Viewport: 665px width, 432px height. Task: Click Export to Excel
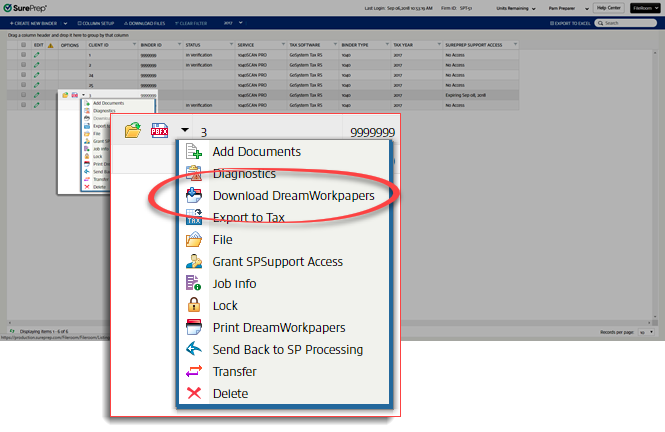tap(570, 23)
